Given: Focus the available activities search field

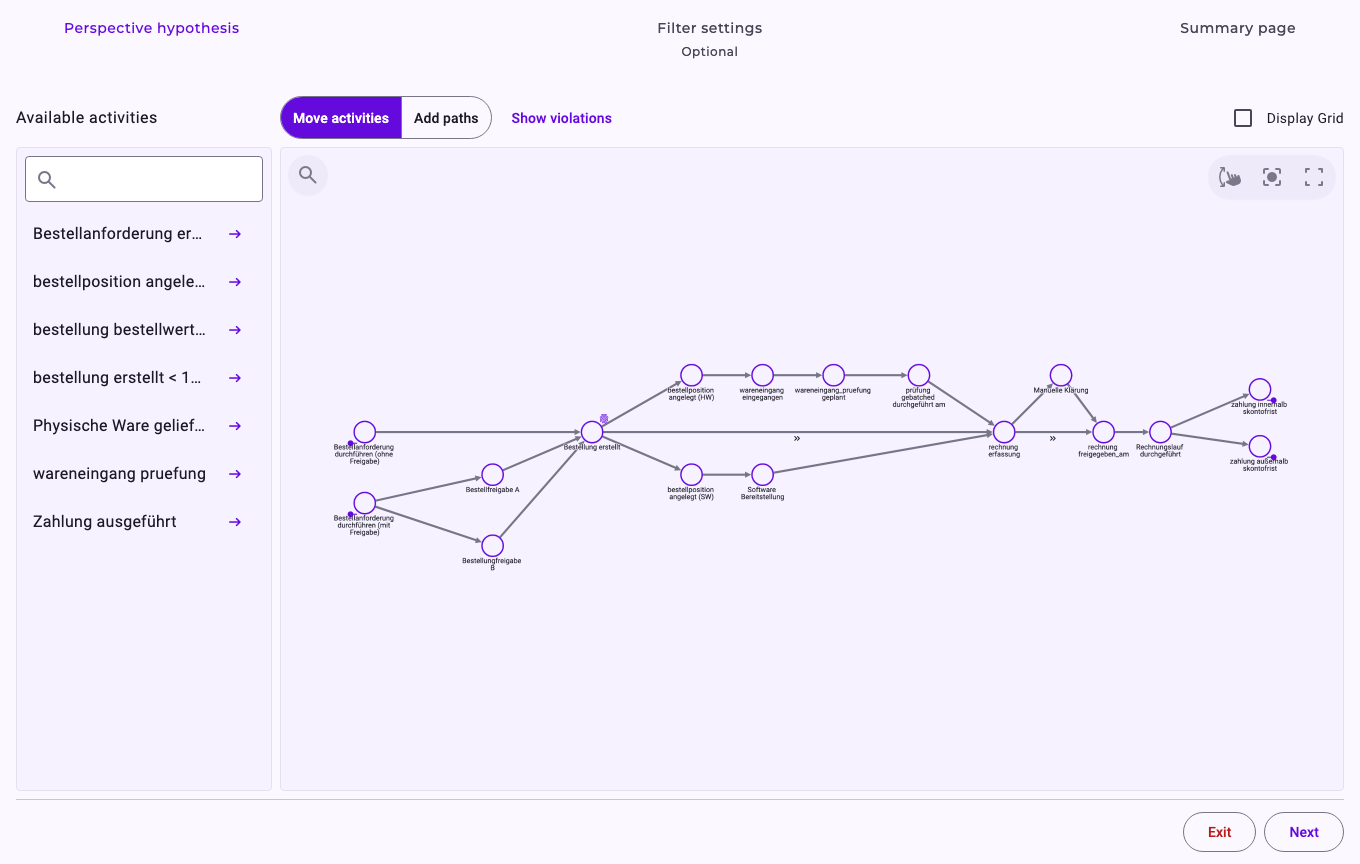Looking at the screenshot, I should (144, 179).
